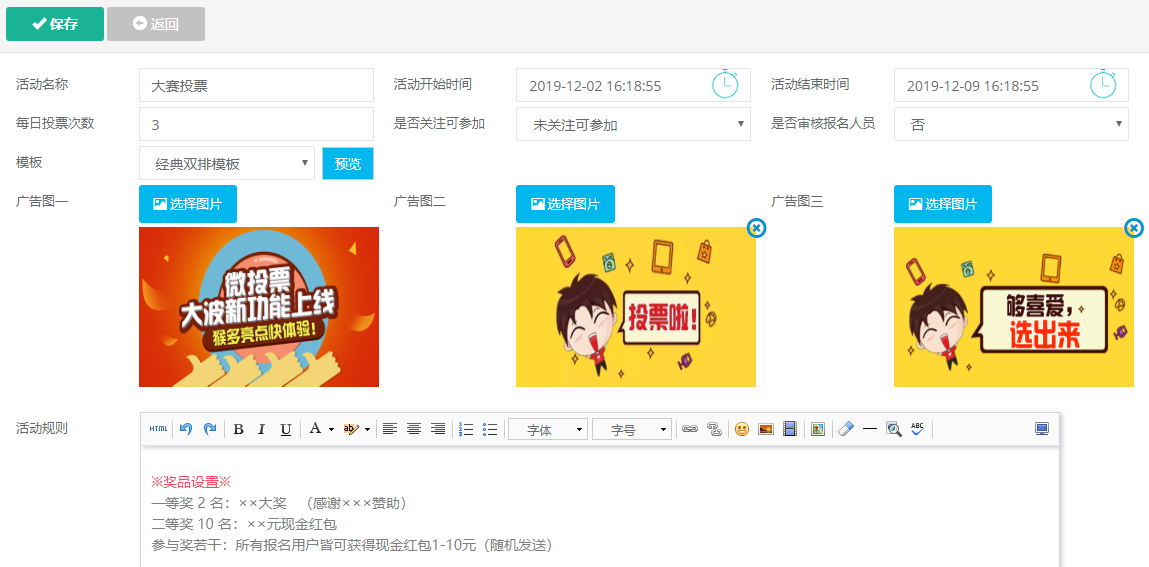Click the 够喜爱选出来 banner thumbnail
This screenshot has height=567, width=1149.
click(1013, 307)
